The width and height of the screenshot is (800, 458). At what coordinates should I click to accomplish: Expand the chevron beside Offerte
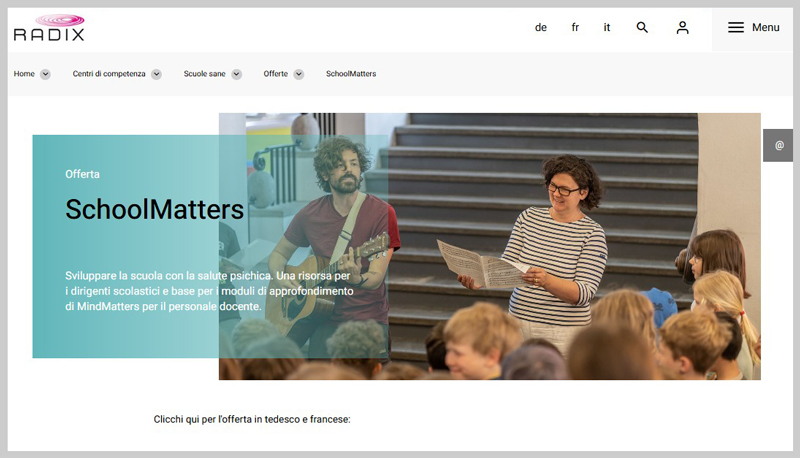click(x=299, y=74)
